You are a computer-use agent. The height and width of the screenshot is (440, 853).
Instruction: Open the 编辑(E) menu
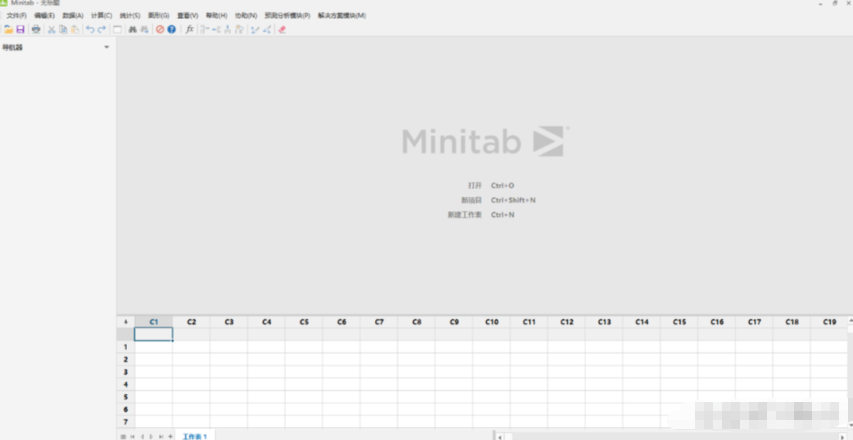pos(45,16)
